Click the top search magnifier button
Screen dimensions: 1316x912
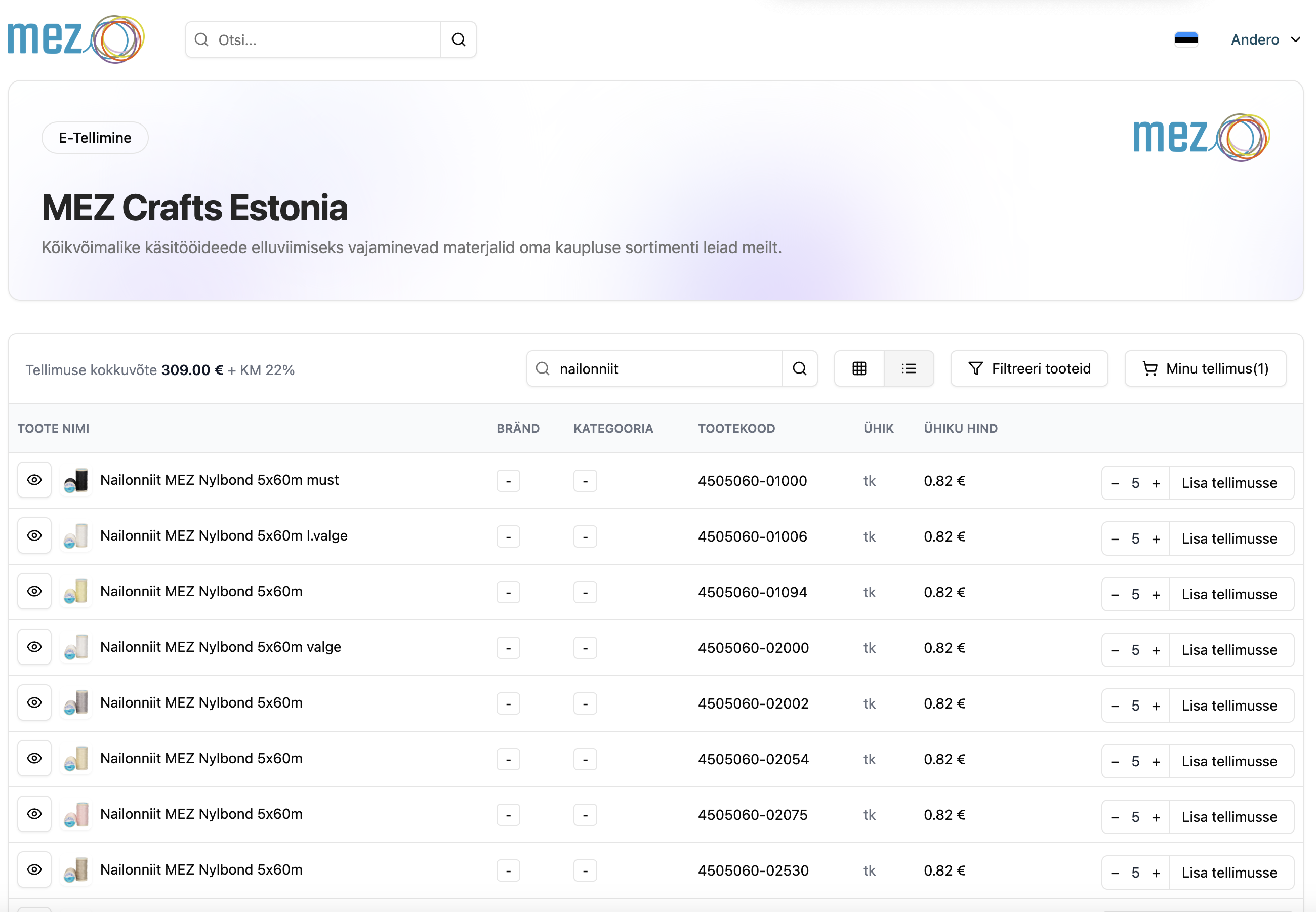tap(458, 39)
